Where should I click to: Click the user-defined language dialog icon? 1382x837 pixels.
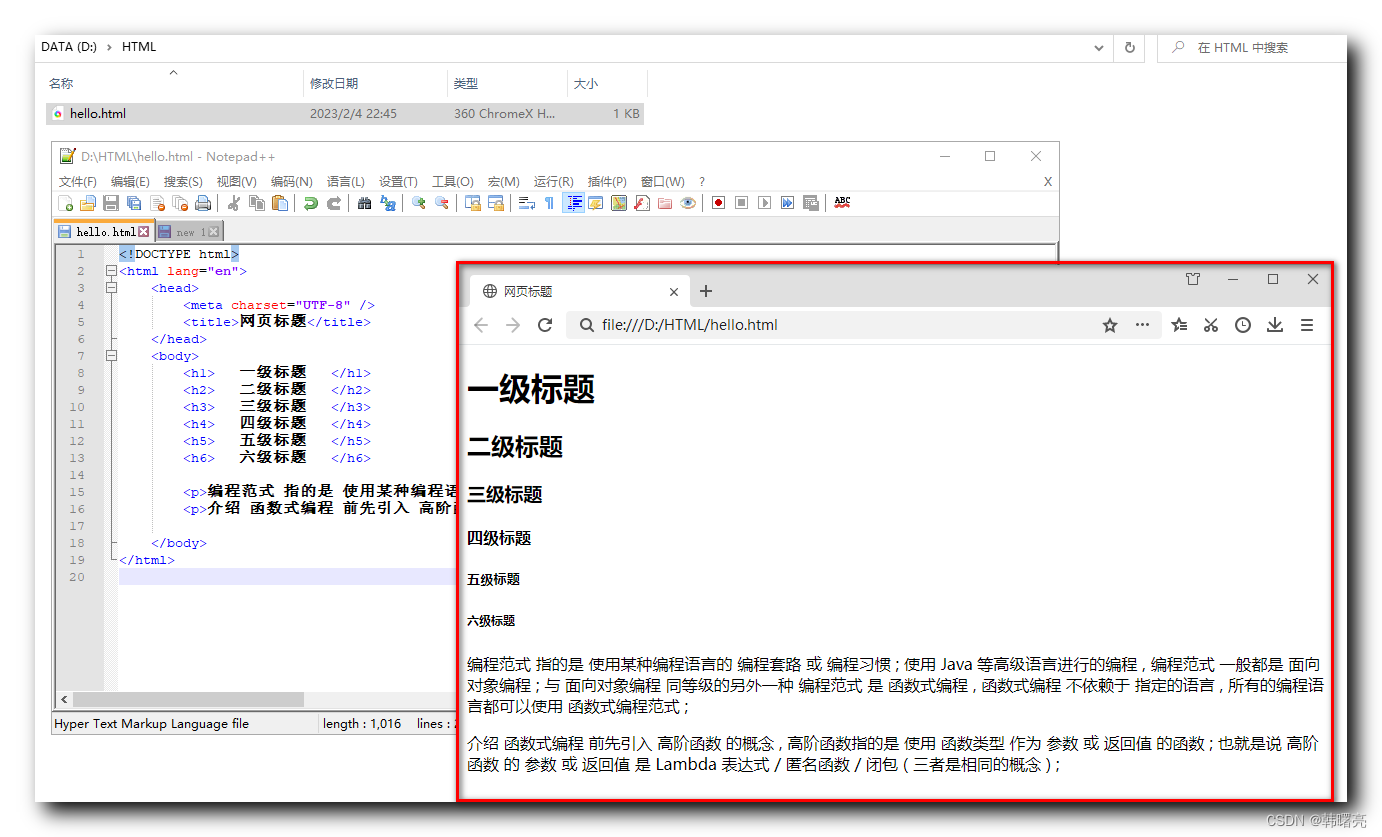[595, 203]
